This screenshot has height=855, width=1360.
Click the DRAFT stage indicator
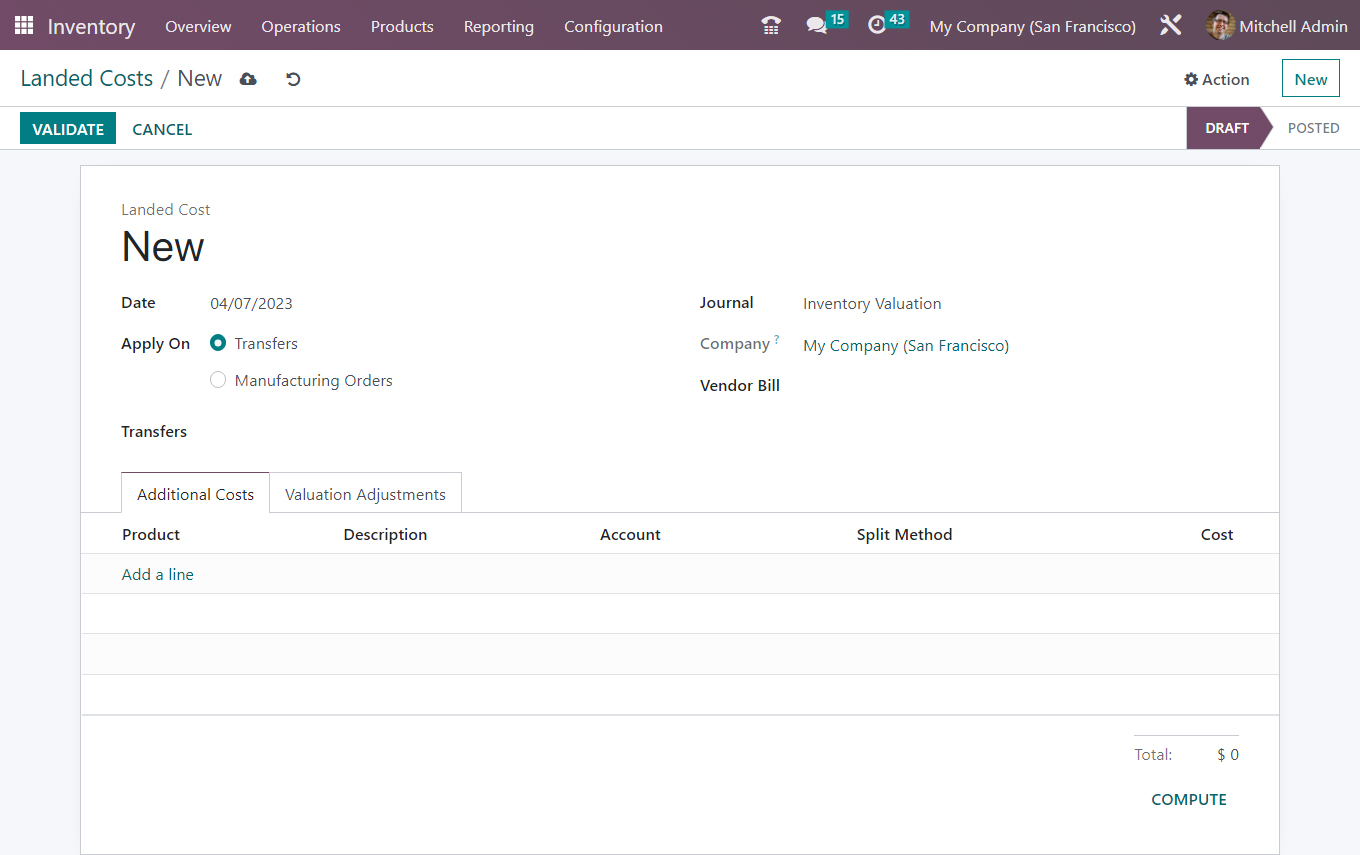tap(1227, 128)
